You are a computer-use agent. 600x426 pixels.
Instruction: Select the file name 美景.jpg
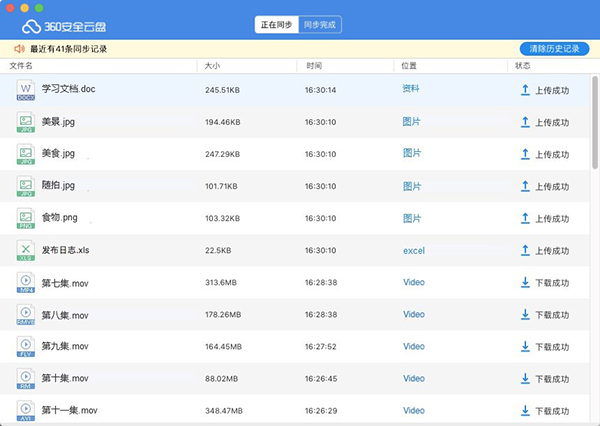[x=58, y=122]
